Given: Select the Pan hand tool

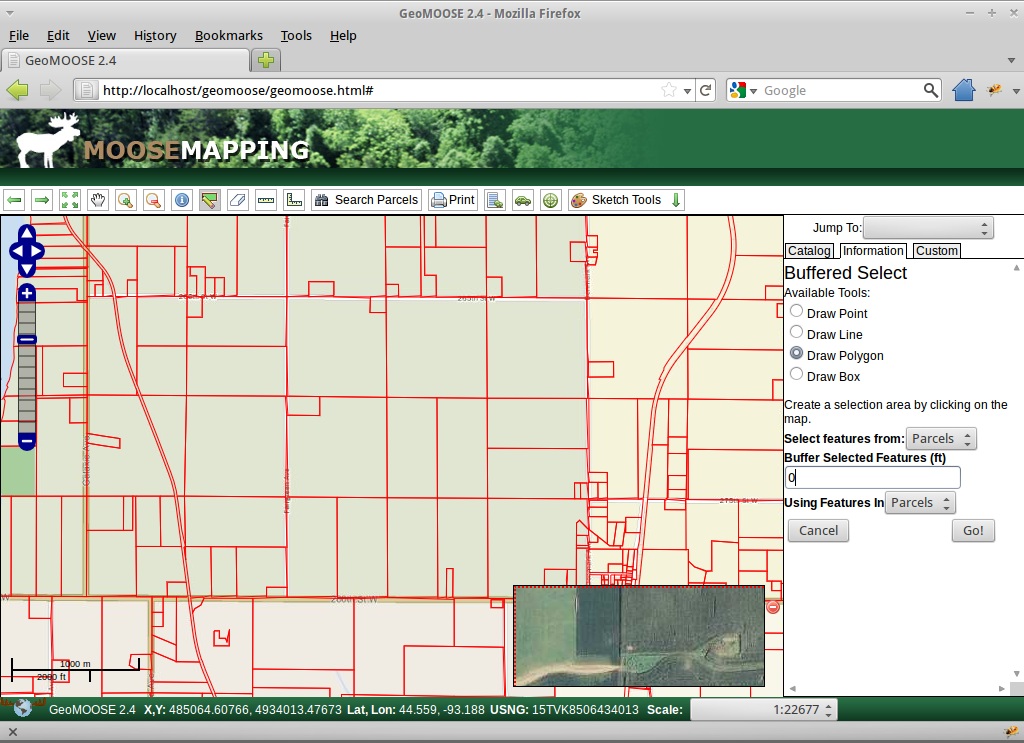Looking at the screenshot, I should click(98, 200).
